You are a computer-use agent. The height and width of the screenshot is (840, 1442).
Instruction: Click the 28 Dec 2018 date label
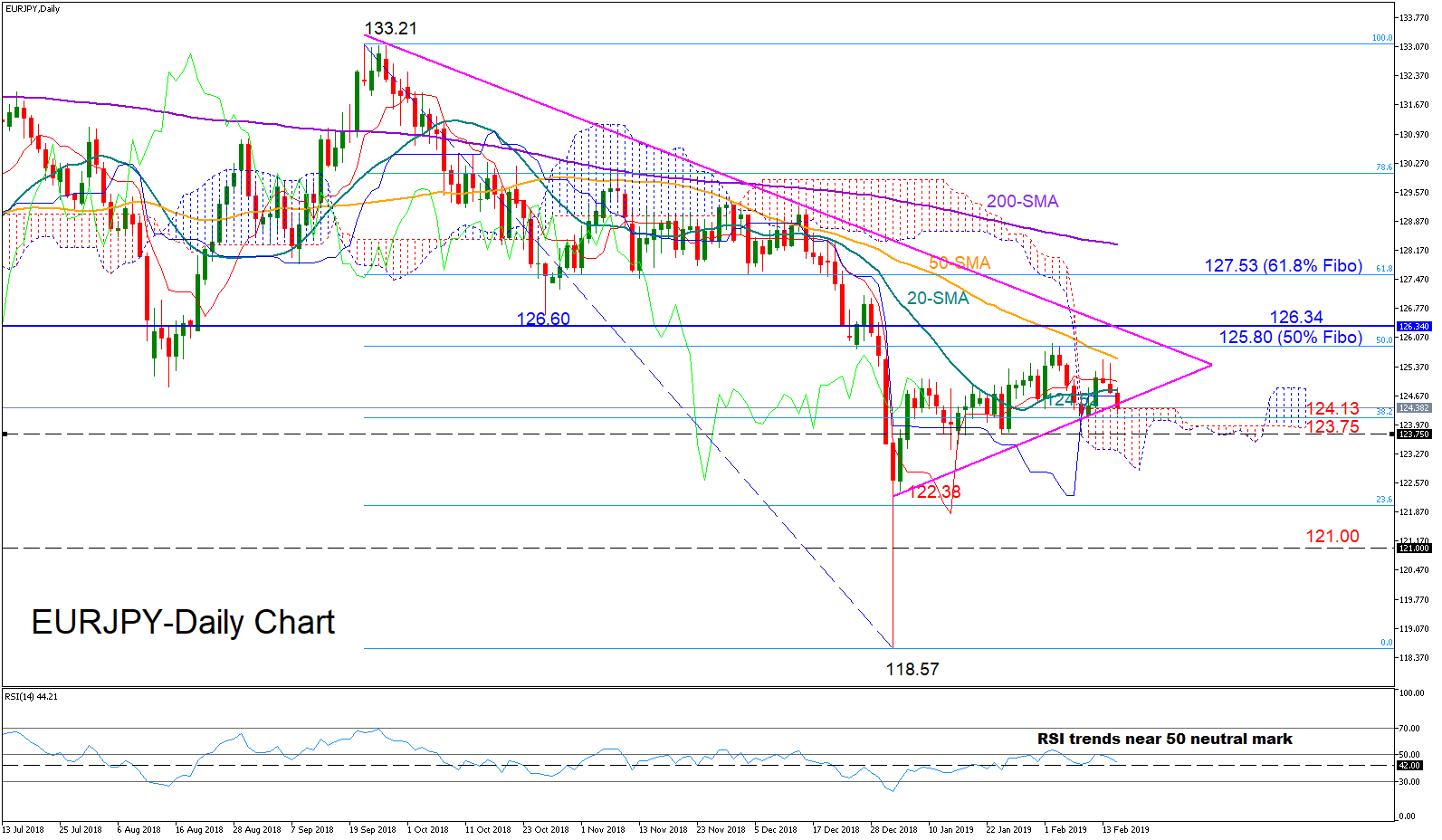pos(893,829)
